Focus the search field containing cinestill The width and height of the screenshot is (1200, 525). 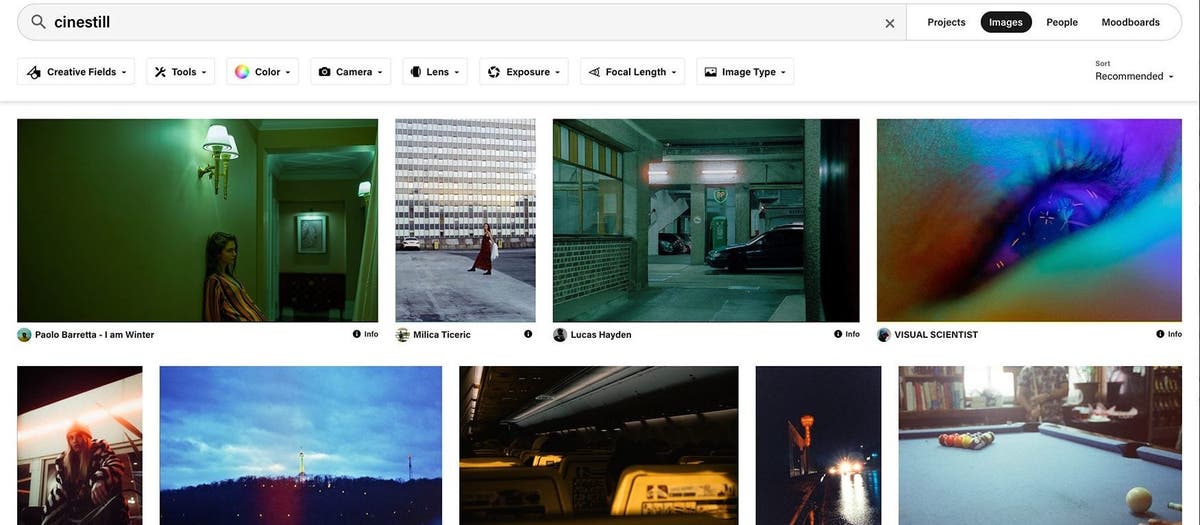461,22
